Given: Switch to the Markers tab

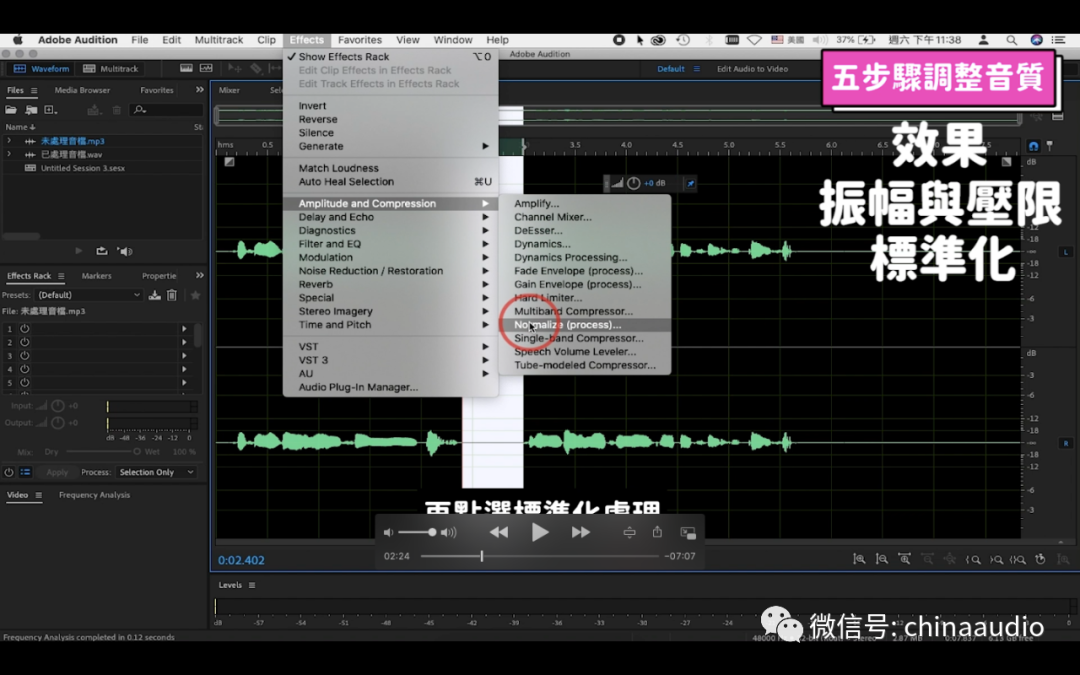Looking at the screenshot, I should point(96,276).
